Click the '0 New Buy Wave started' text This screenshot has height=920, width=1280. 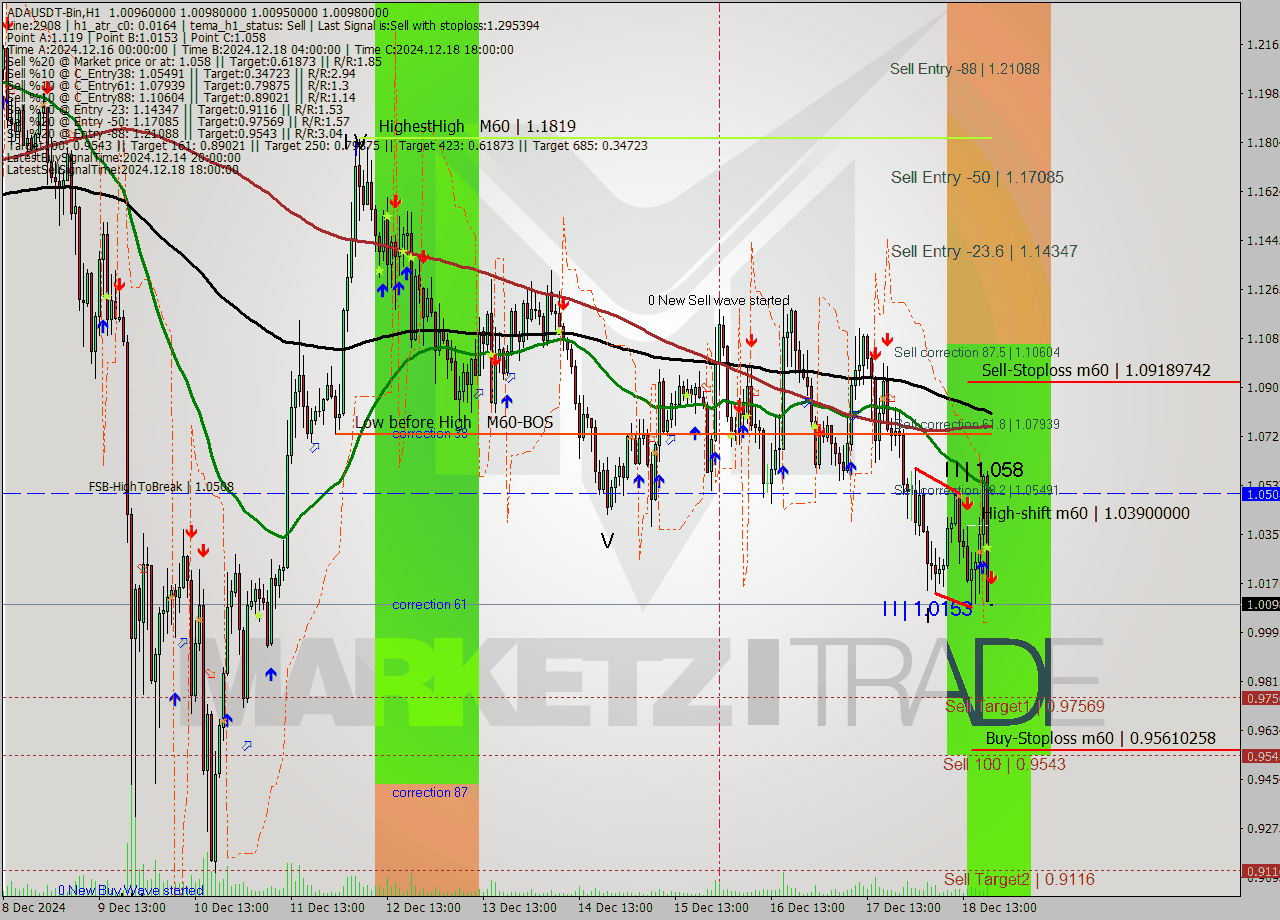pyautogui.click(x=130, y=890)
